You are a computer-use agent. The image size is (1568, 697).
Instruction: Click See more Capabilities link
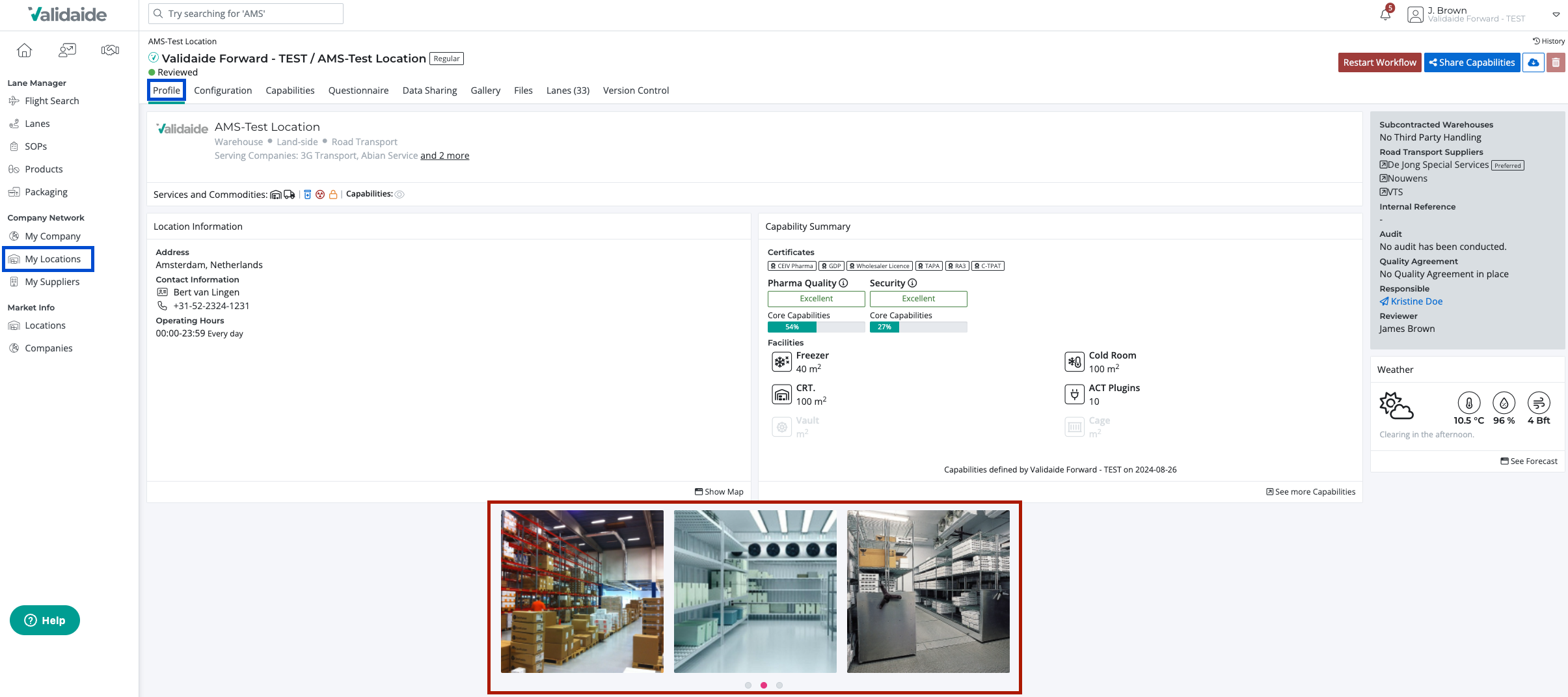[x=1310, y=492]
